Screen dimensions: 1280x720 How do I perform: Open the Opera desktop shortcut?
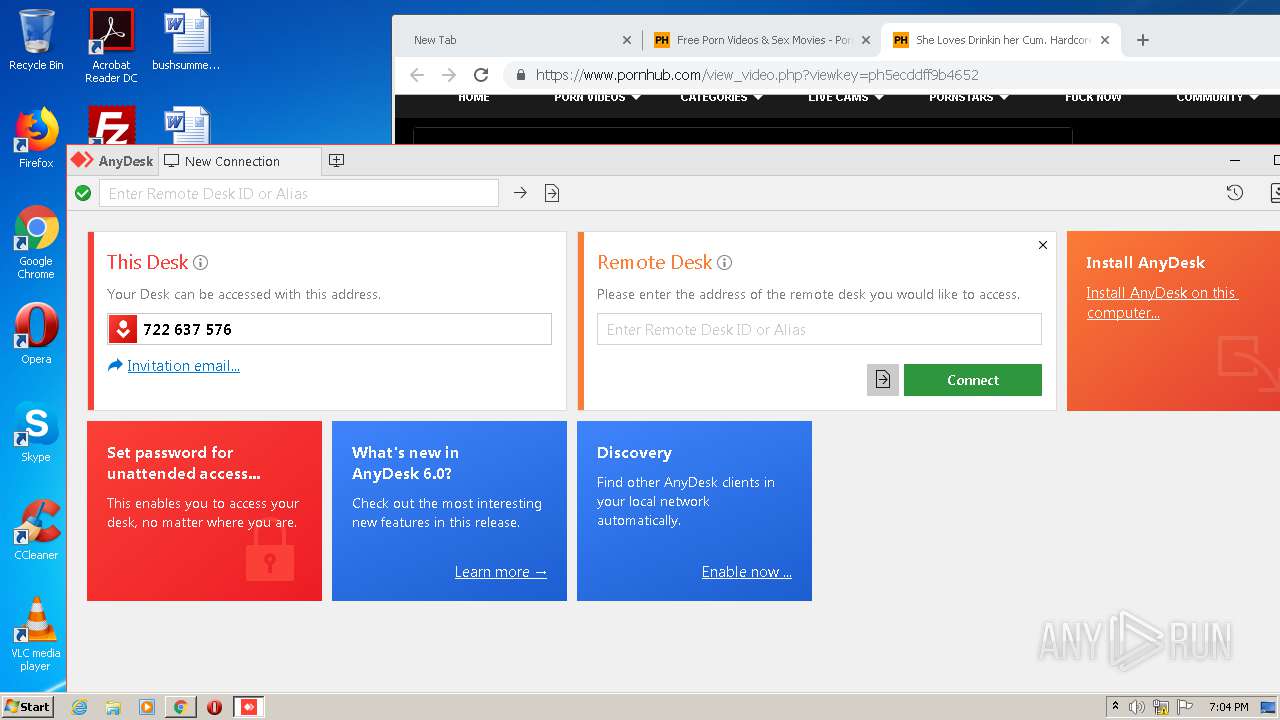[x=36, y=334]
